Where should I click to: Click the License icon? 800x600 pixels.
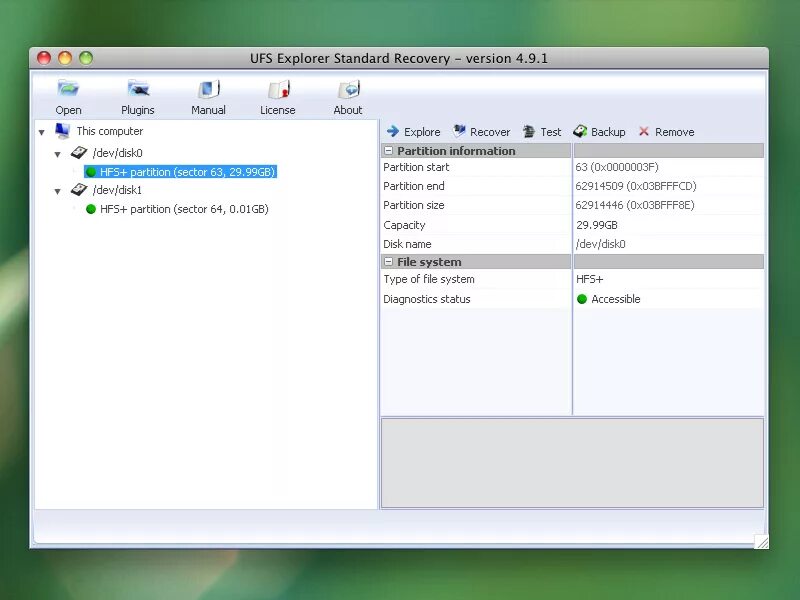point(279,89)
